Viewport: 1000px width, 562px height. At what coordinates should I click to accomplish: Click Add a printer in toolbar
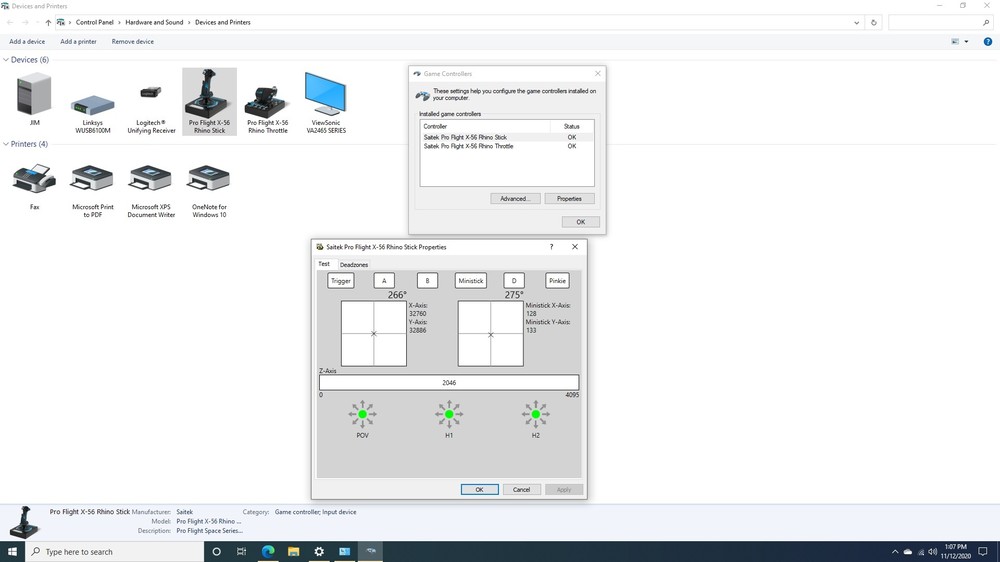point(78,41)
